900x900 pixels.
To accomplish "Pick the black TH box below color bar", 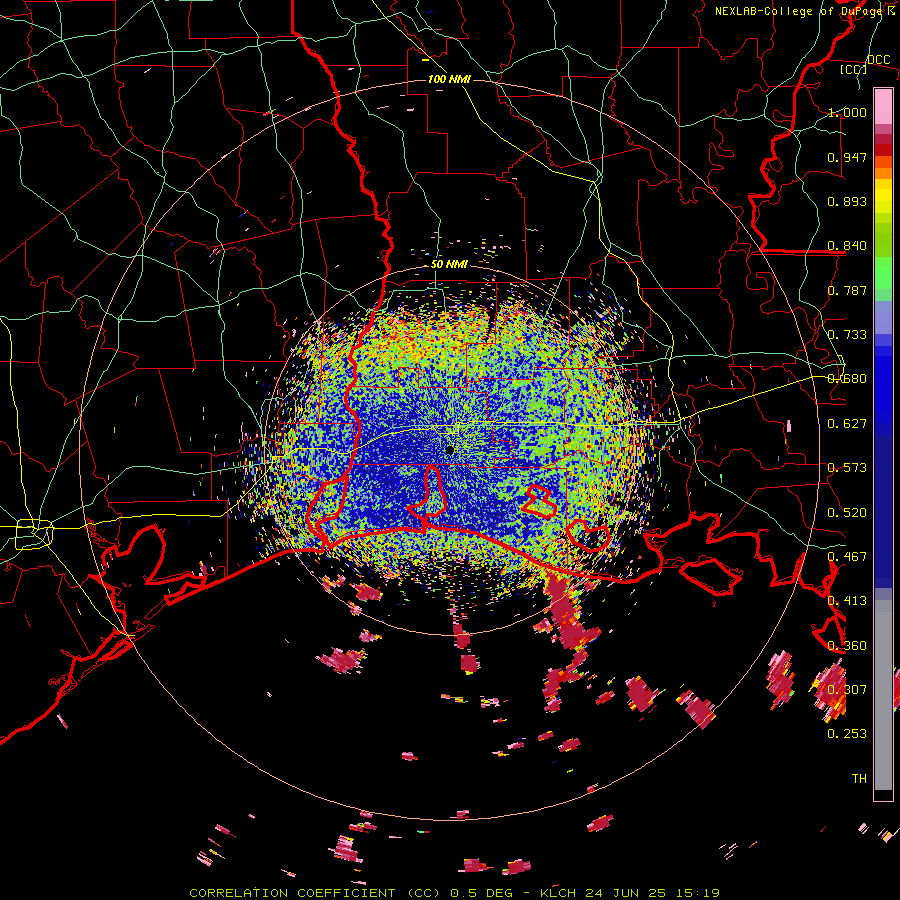I will coord(883,795).
